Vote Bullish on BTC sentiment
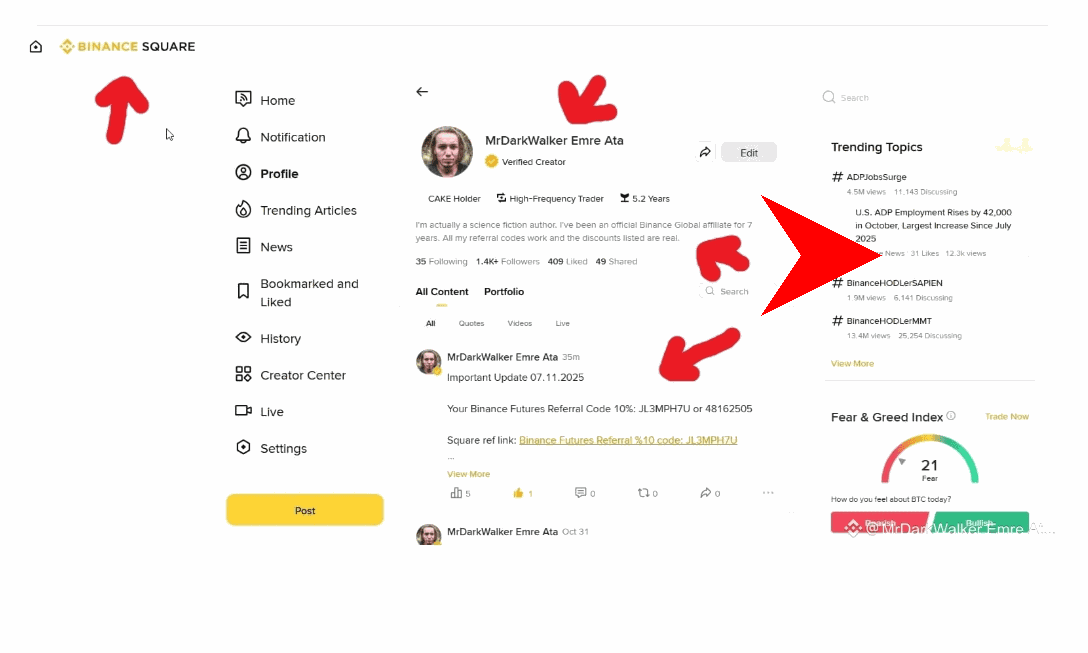1088x653 pixels. pos(980,522)
